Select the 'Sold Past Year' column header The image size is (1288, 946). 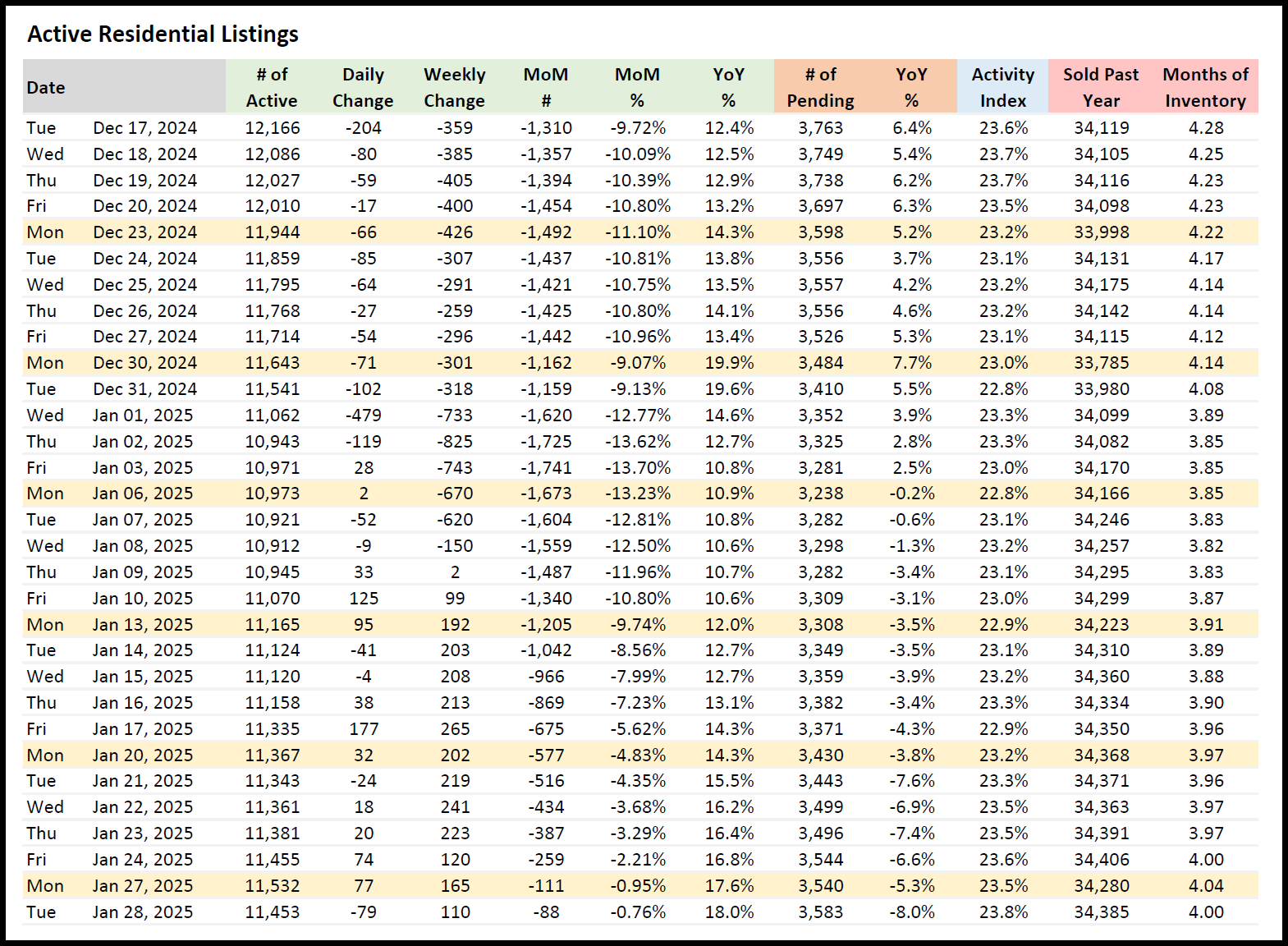click(x=1100, y=87)
